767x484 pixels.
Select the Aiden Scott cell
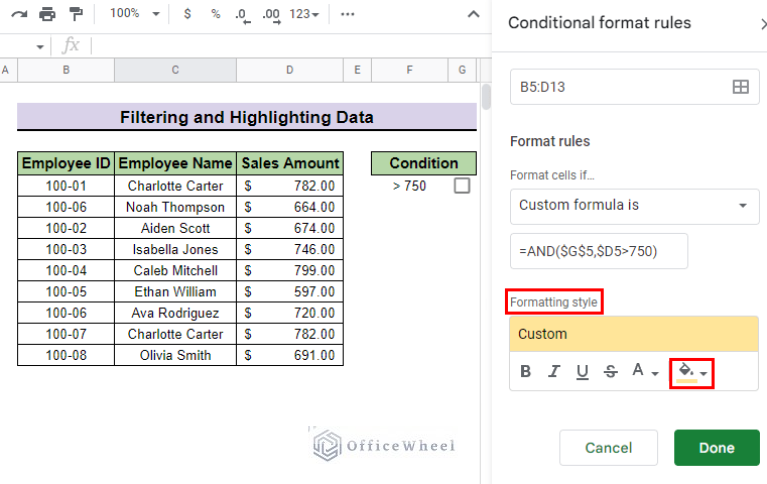point(175,228)
